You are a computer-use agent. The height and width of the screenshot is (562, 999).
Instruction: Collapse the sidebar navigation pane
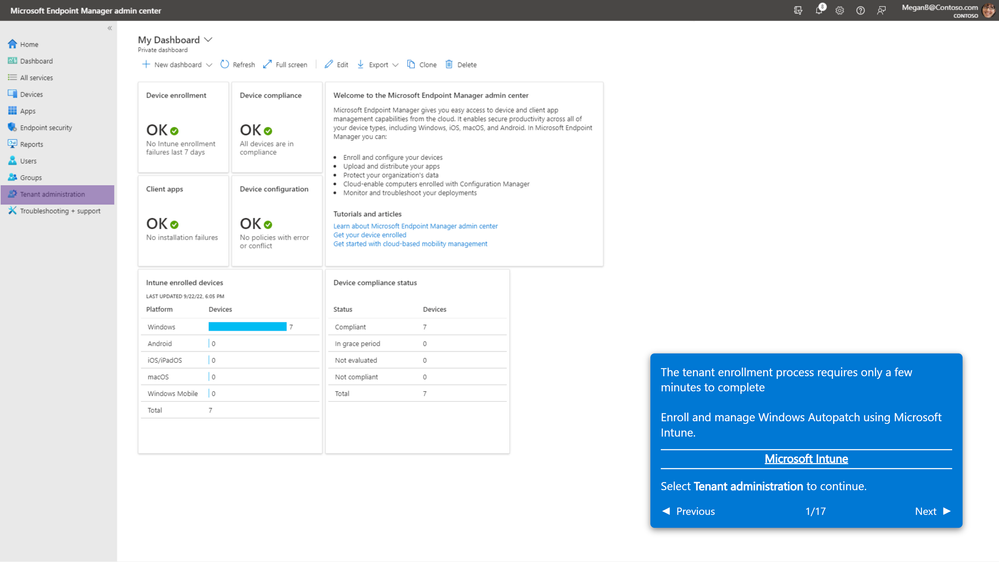pyautogui.click(x=110, y=28)
